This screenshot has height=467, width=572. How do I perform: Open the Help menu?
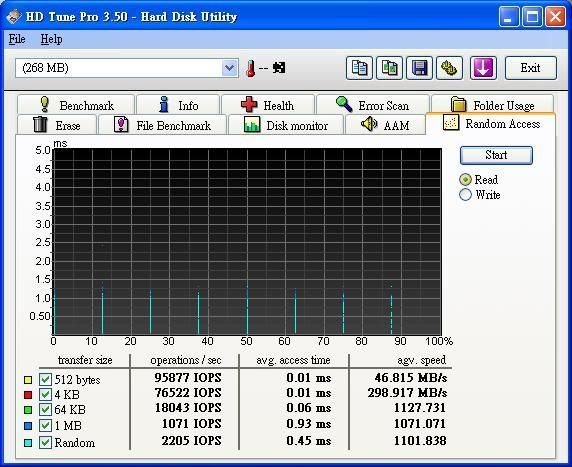pyautogui.click(x=51, y=39)
